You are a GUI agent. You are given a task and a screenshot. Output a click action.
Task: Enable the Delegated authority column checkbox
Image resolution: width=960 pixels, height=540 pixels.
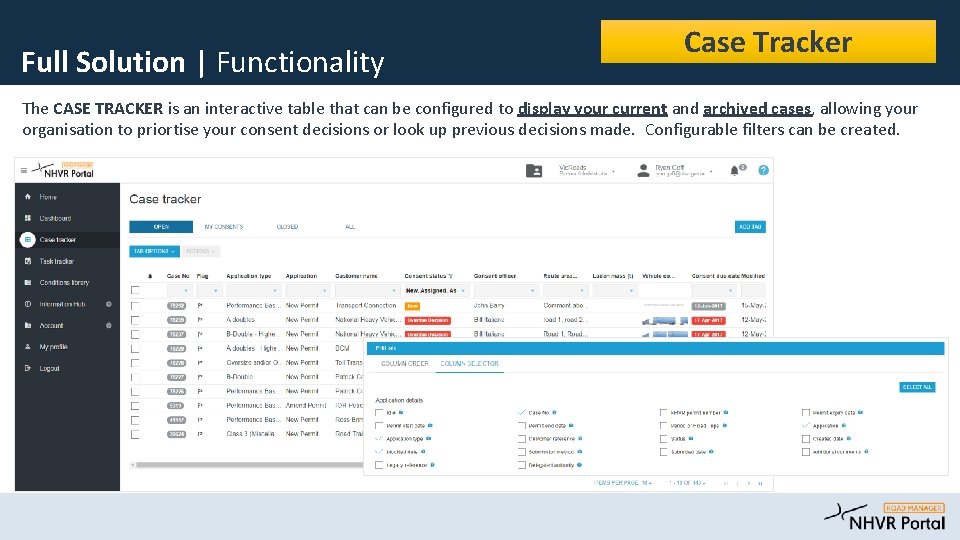[x=522, y=465]
